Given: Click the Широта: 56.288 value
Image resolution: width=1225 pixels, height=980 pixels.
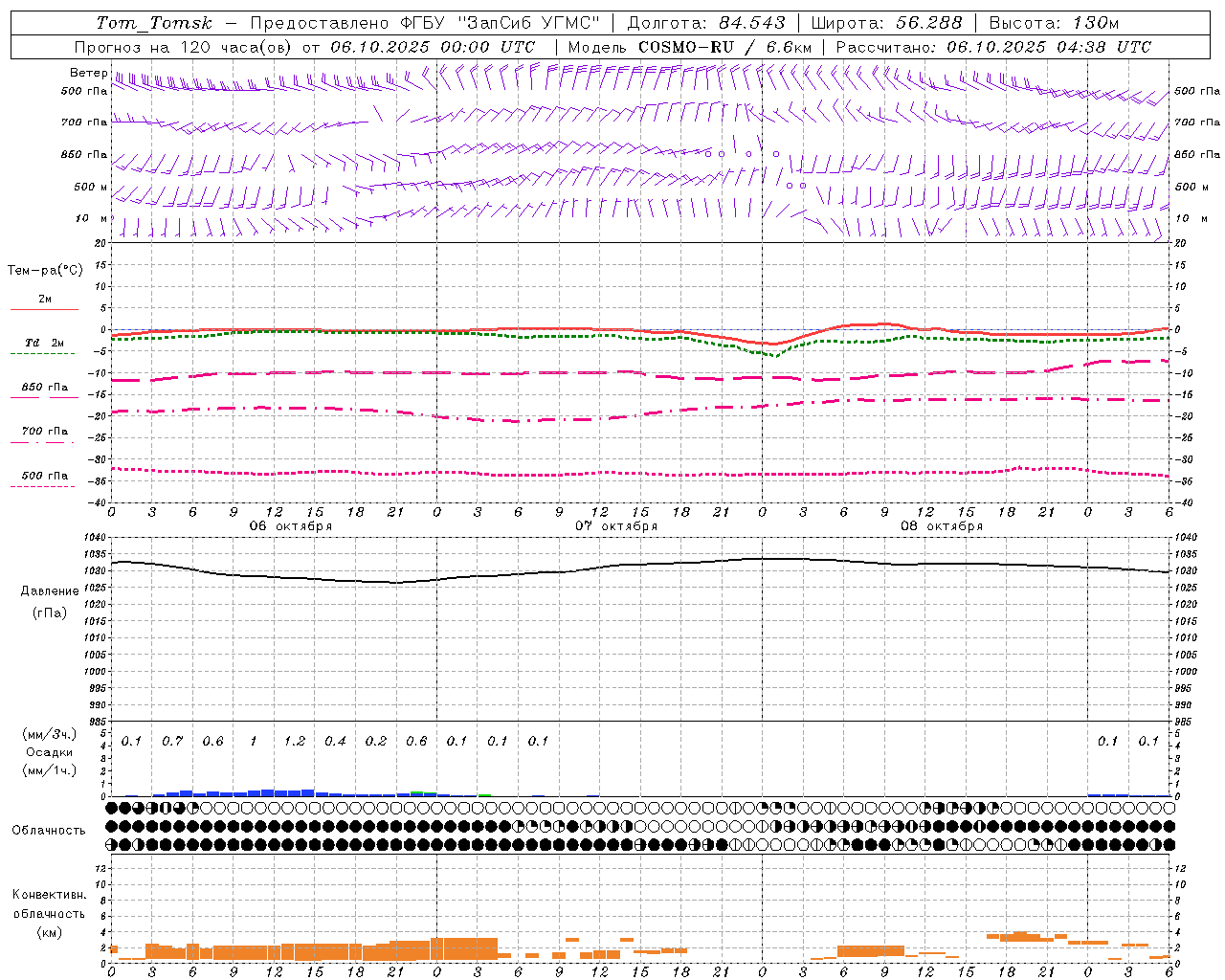Looking at the screenshot, I should [x=887, y=23].
